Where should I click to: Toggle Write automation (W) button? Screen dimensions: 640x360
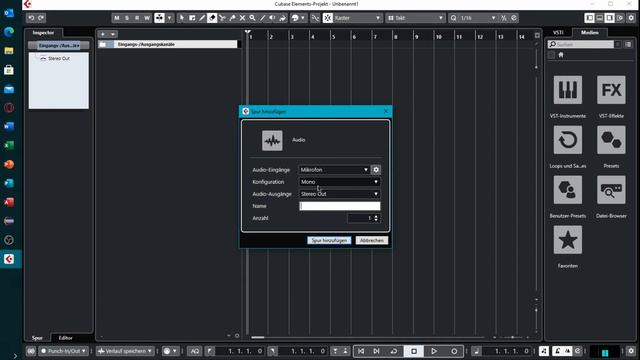click(x=147, y=18)
